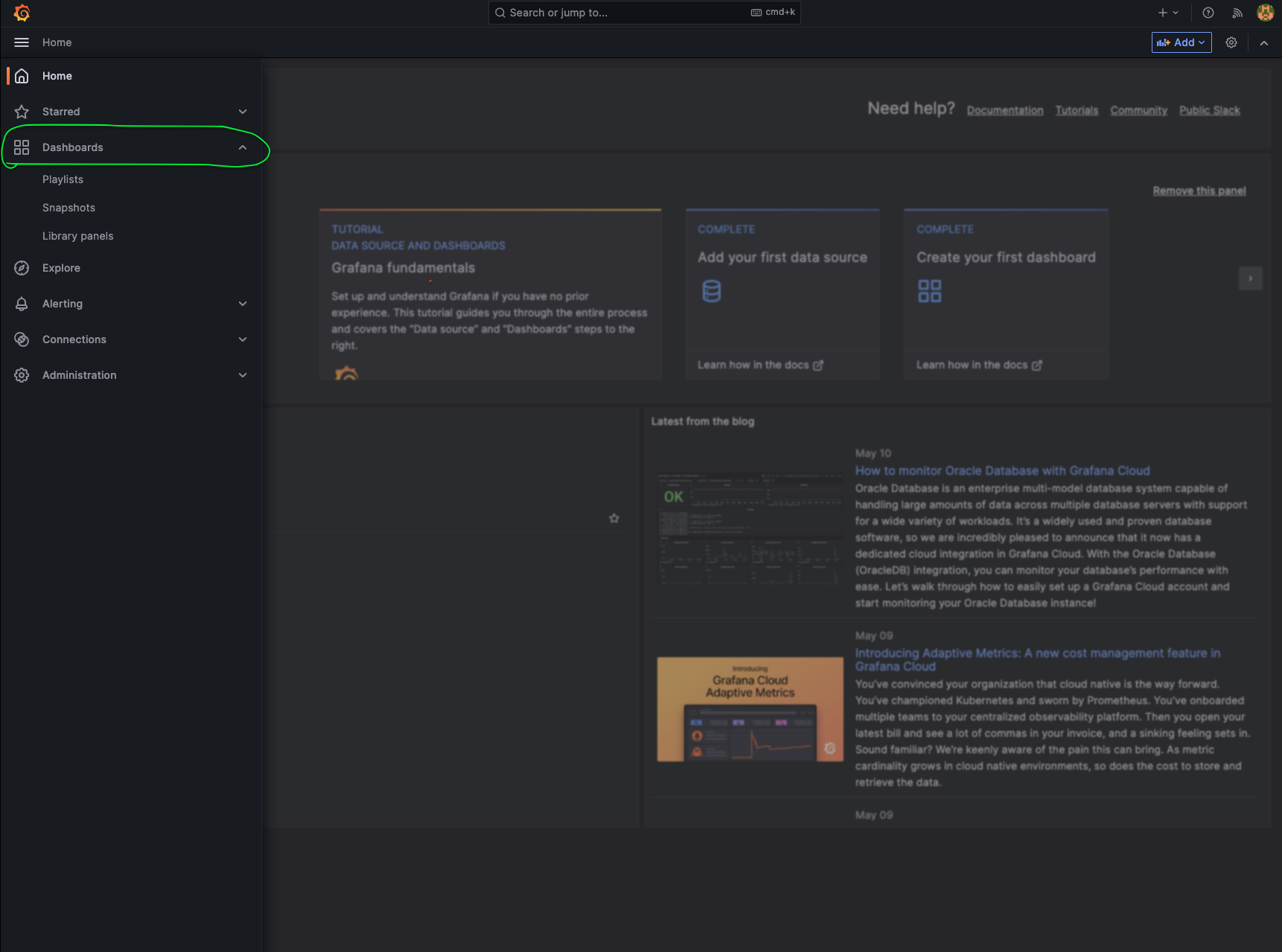Open the Grafana fundamentals tutorial card
This screenshot has width=1282, height=952.
[x=491, y=295]
